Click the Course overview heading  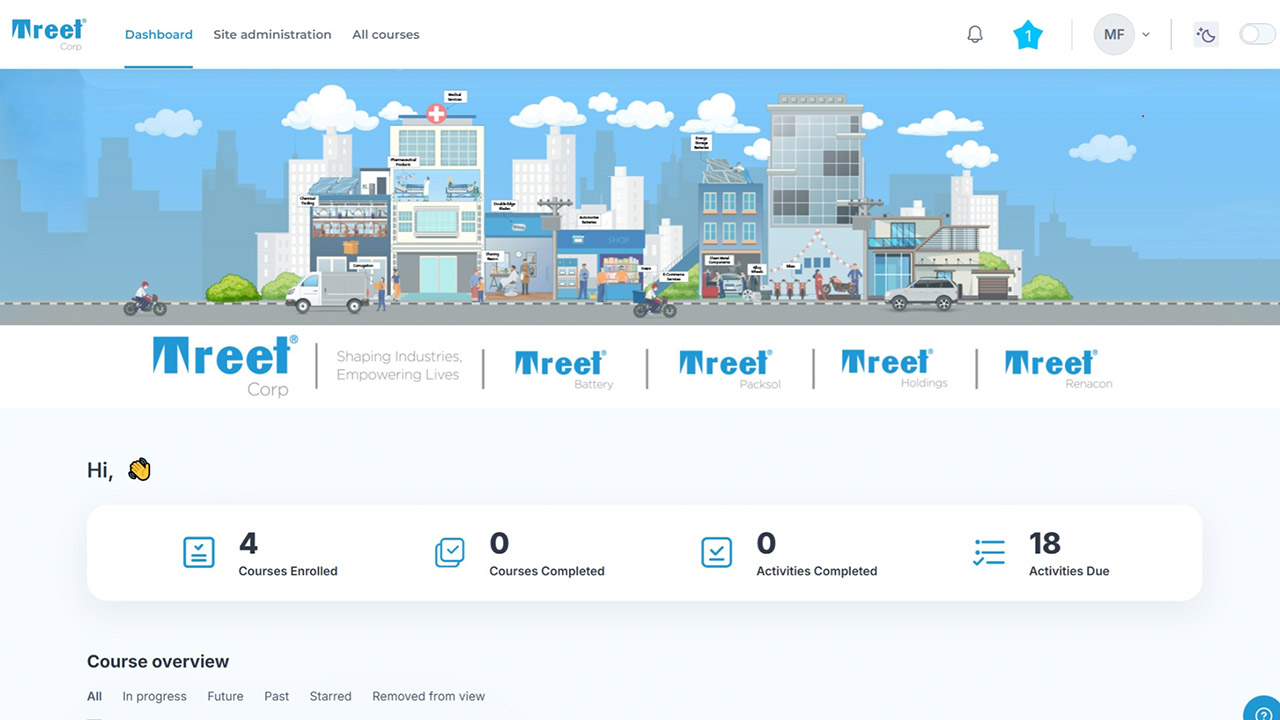point(158,661)
